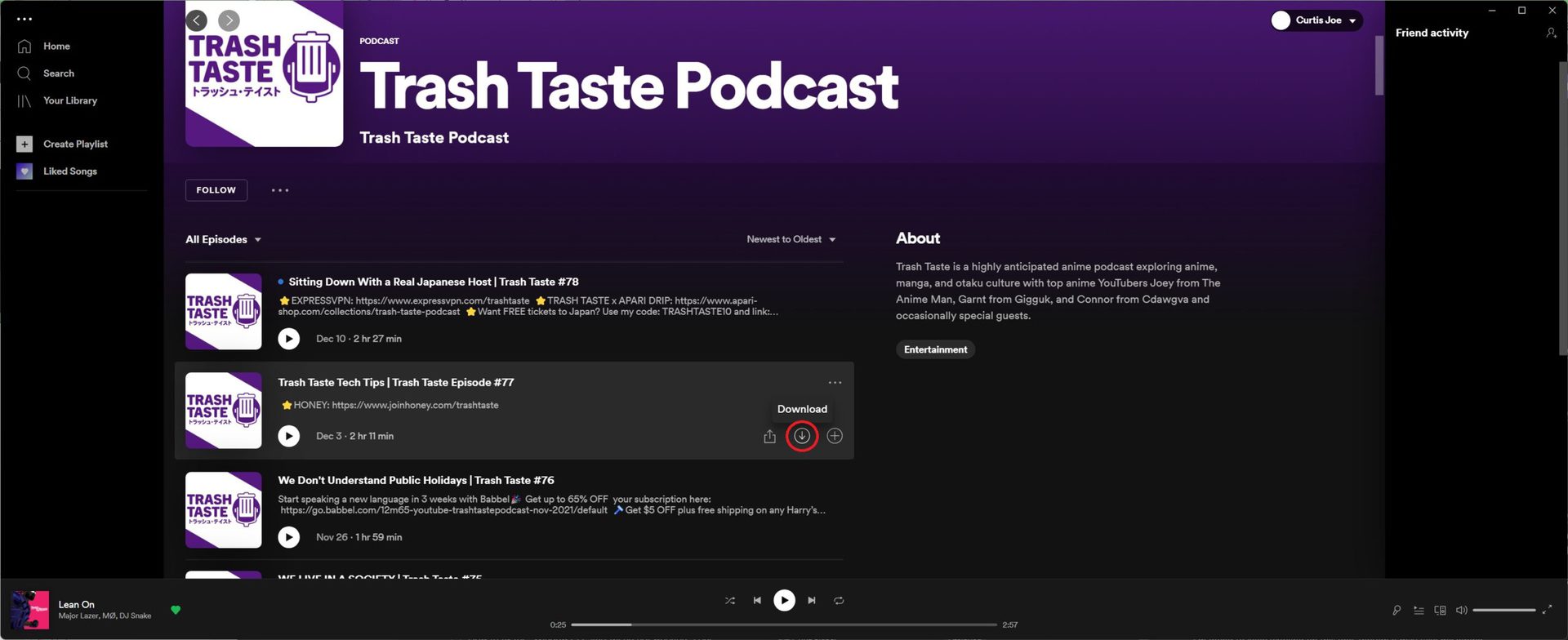Adjust the volume slider
The height and width of the screenshot is (640, 1568).
click(x=1504, y=611)
